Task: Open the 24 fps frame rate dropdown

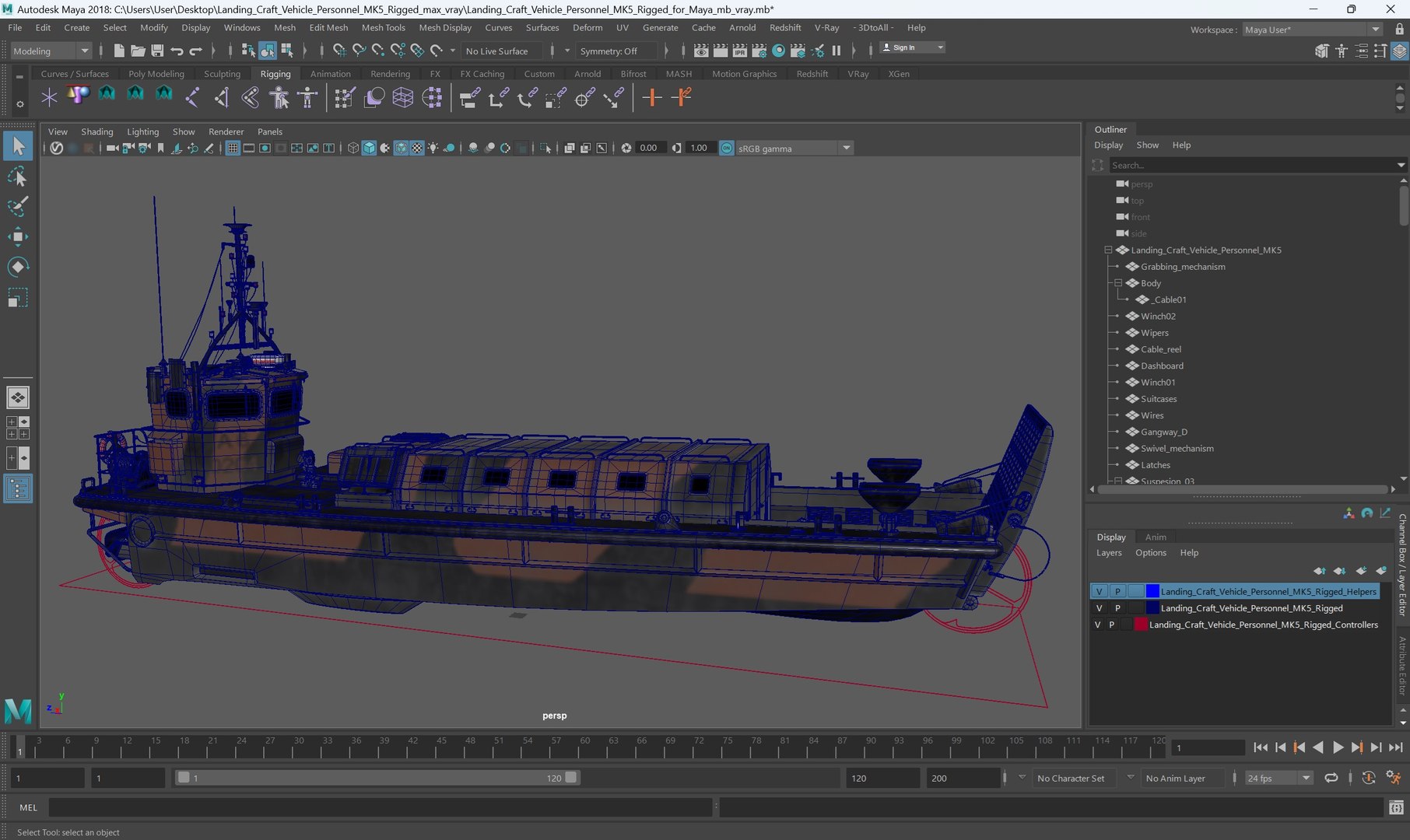Action: click(1278, 778)
